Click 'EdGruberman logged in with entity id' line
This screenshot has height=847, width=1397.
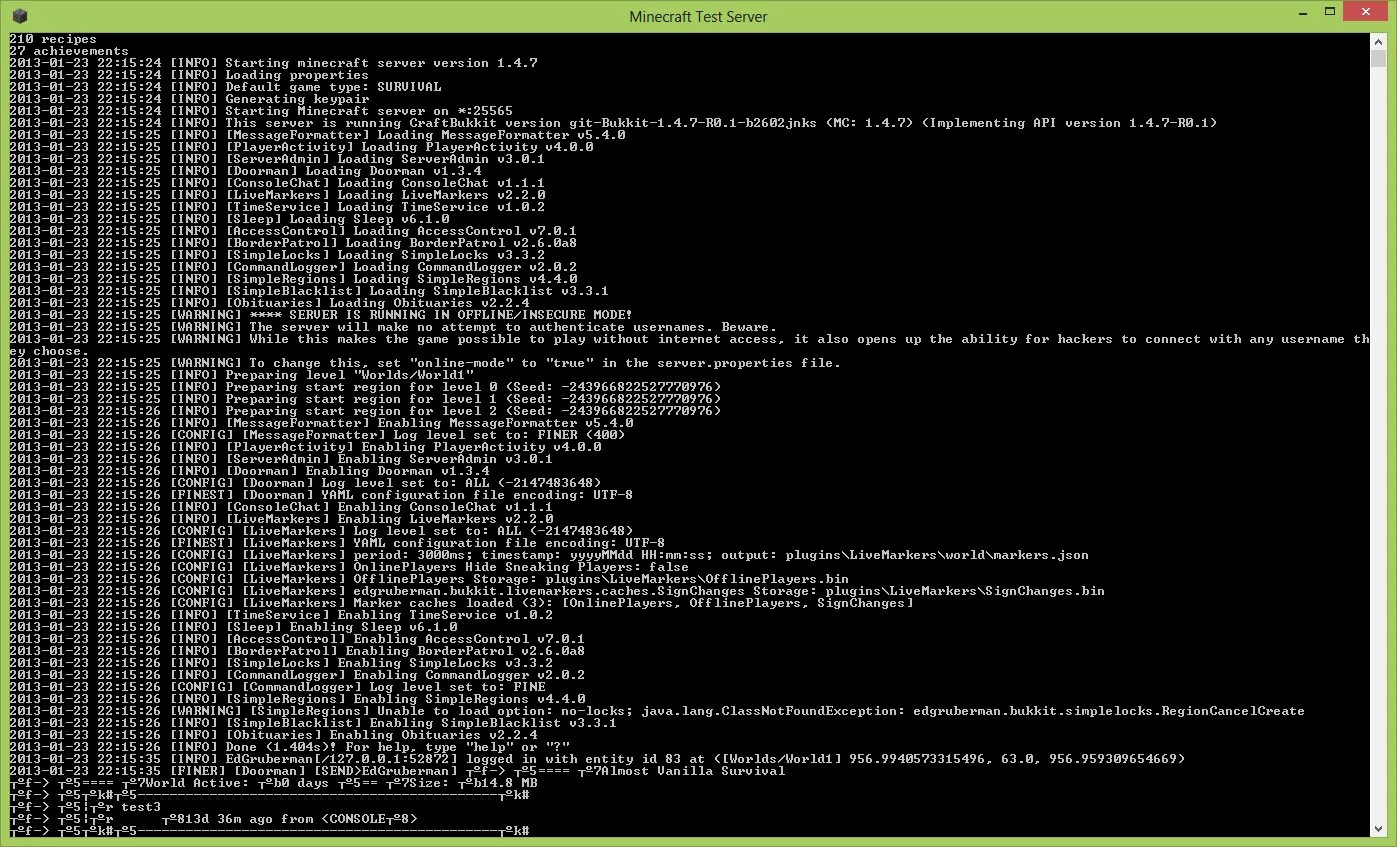coord(598,759)
